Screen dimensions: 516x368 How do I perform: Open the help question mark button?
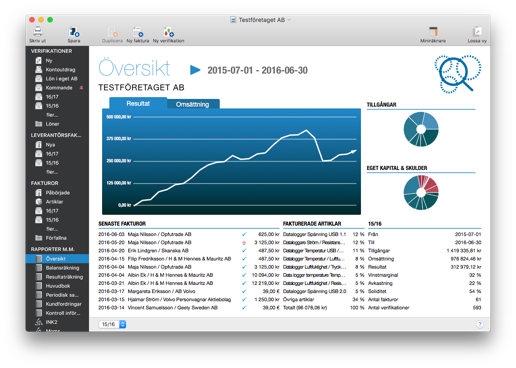(480, 324)
